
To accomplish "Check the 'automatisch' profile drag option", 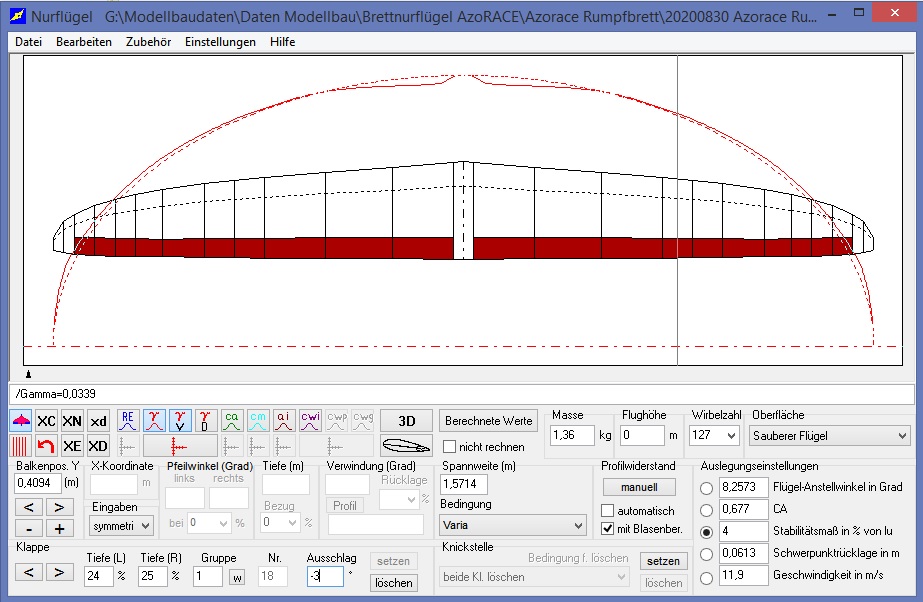I will click(x=608, y=511).
